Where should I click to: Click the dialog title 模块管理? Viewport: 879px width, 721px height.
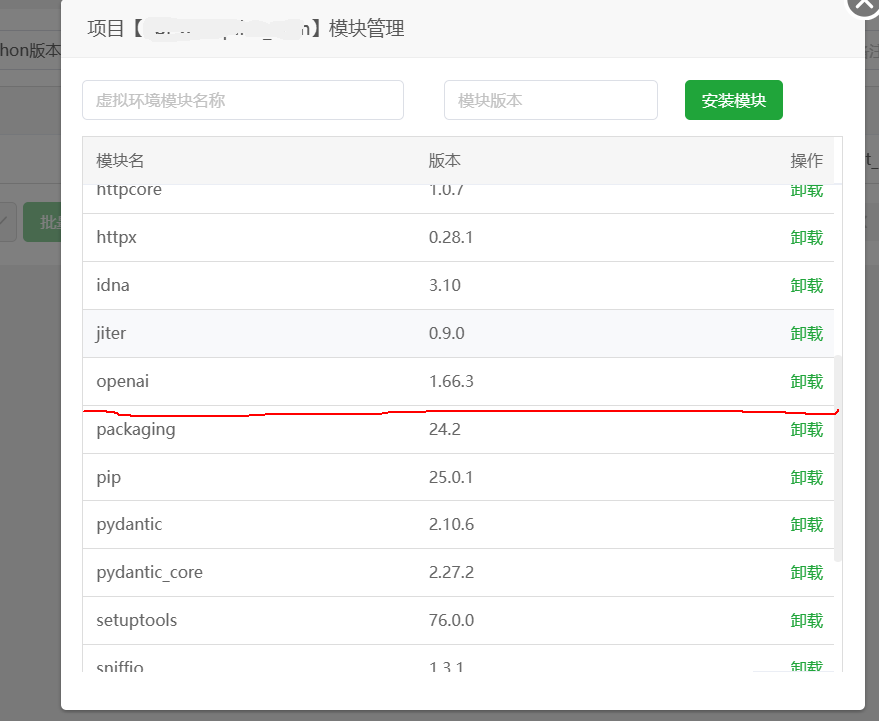(x=367, y=29)
